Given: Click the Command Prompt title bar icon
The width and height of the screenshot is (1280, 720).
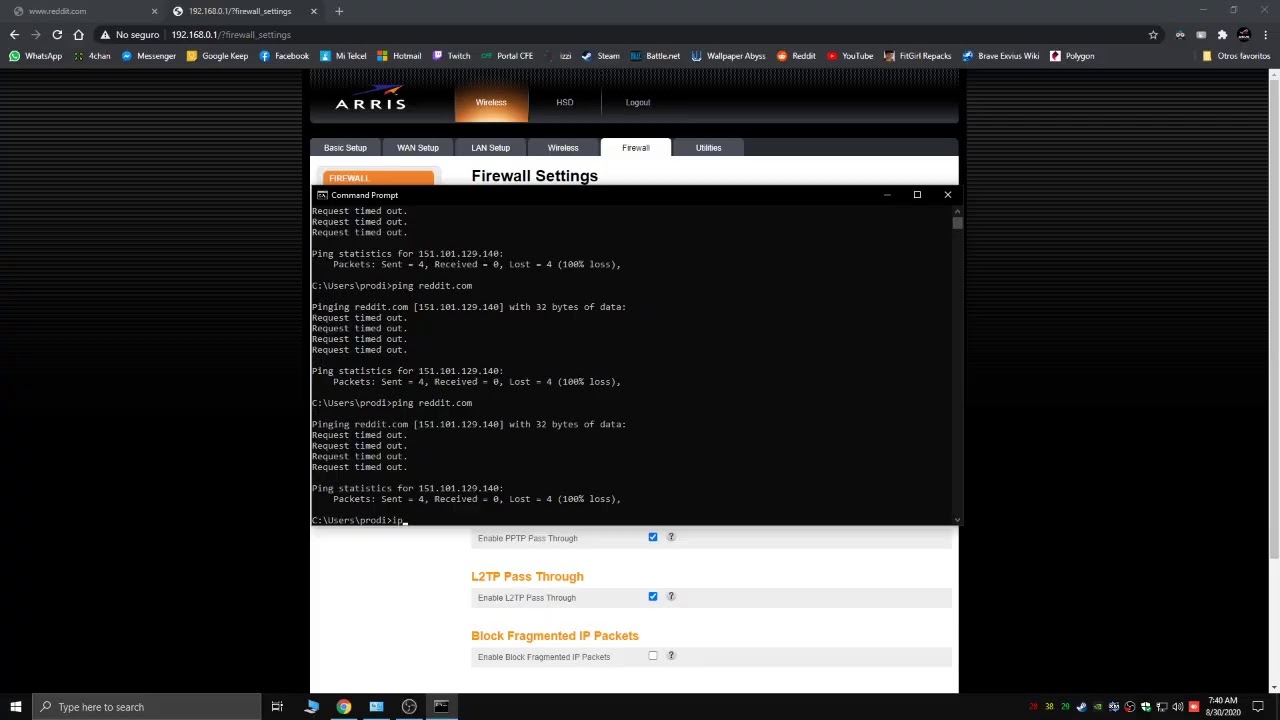Looking at the screenshot, I should tap(322, 195).
